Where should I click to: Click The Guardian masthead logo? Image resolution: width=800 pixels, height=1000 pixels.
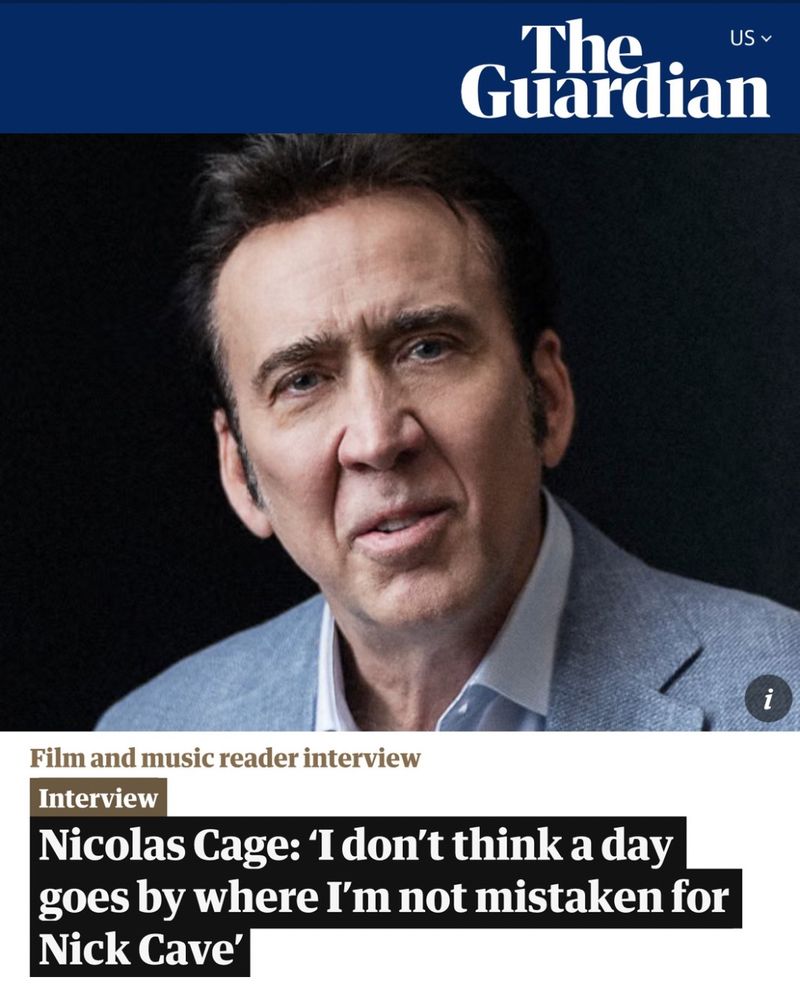pyautogui.click(x=615, y=70)
